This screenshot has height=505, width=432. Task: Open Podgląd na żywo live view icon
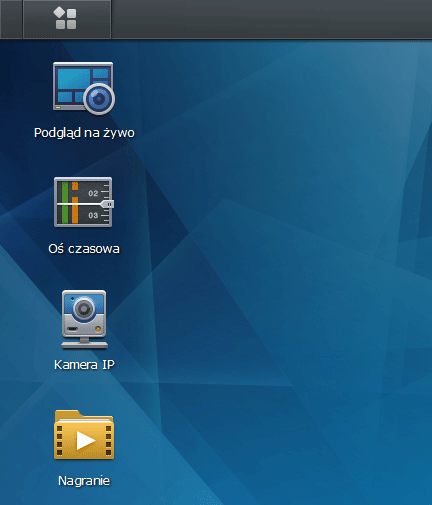[84, 88]
